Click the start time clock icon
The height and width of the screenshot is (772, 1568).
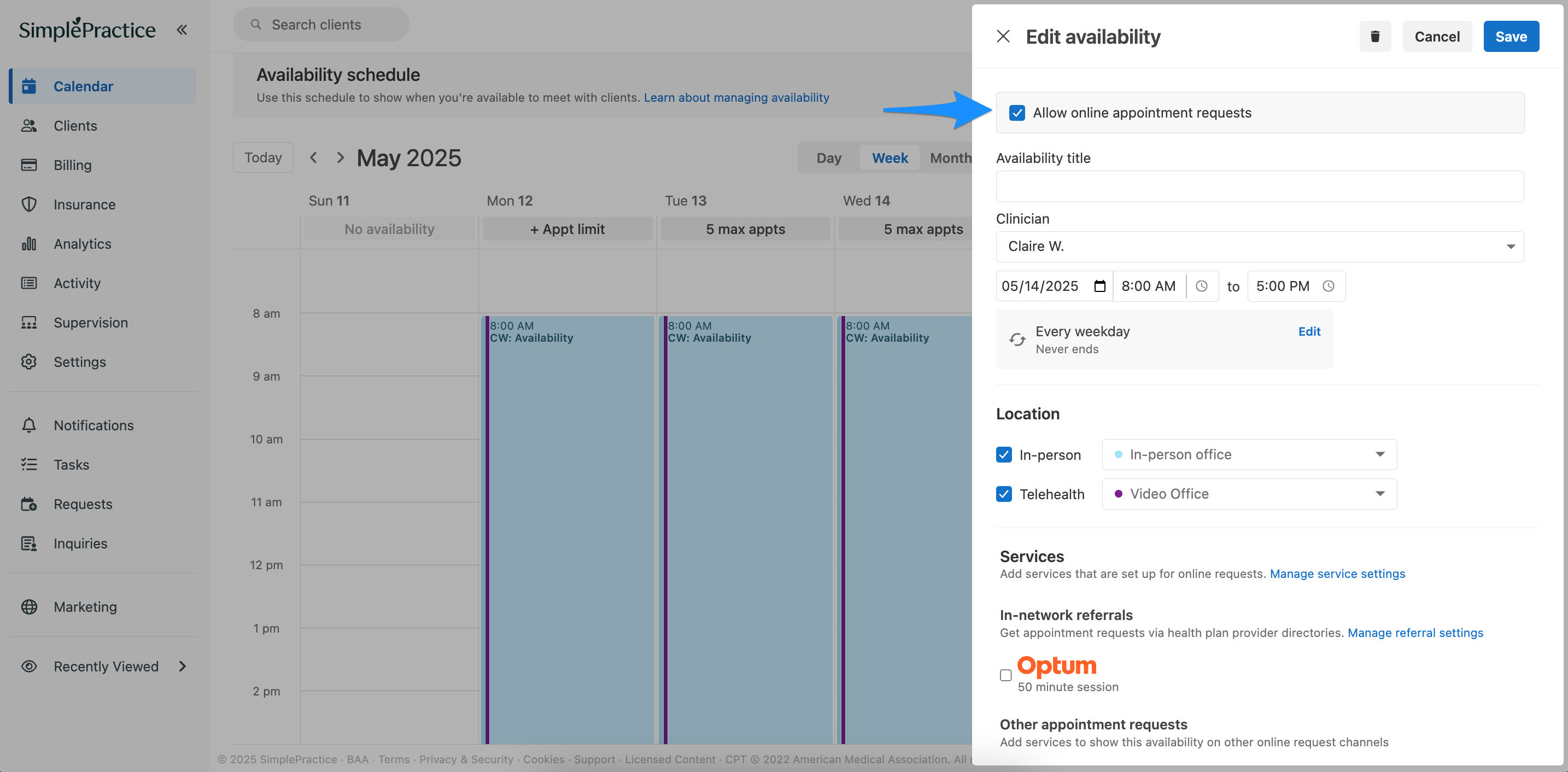[1201, 286]
